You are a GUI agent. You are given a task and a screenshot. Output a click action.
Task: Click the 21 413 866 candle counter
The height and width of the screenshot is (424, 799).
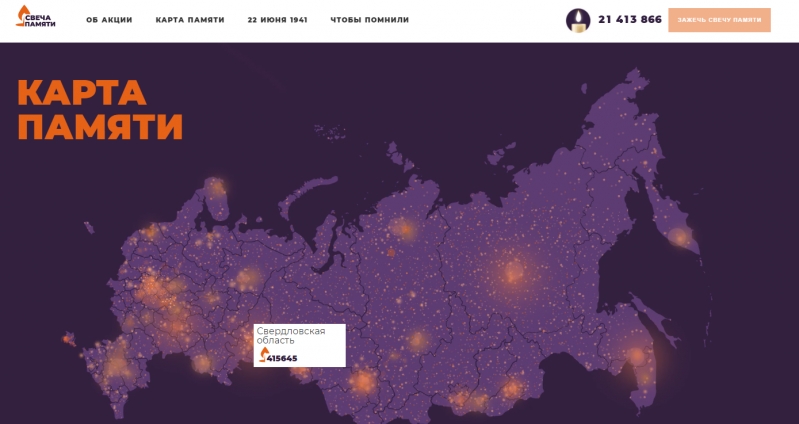click(630, 19)
